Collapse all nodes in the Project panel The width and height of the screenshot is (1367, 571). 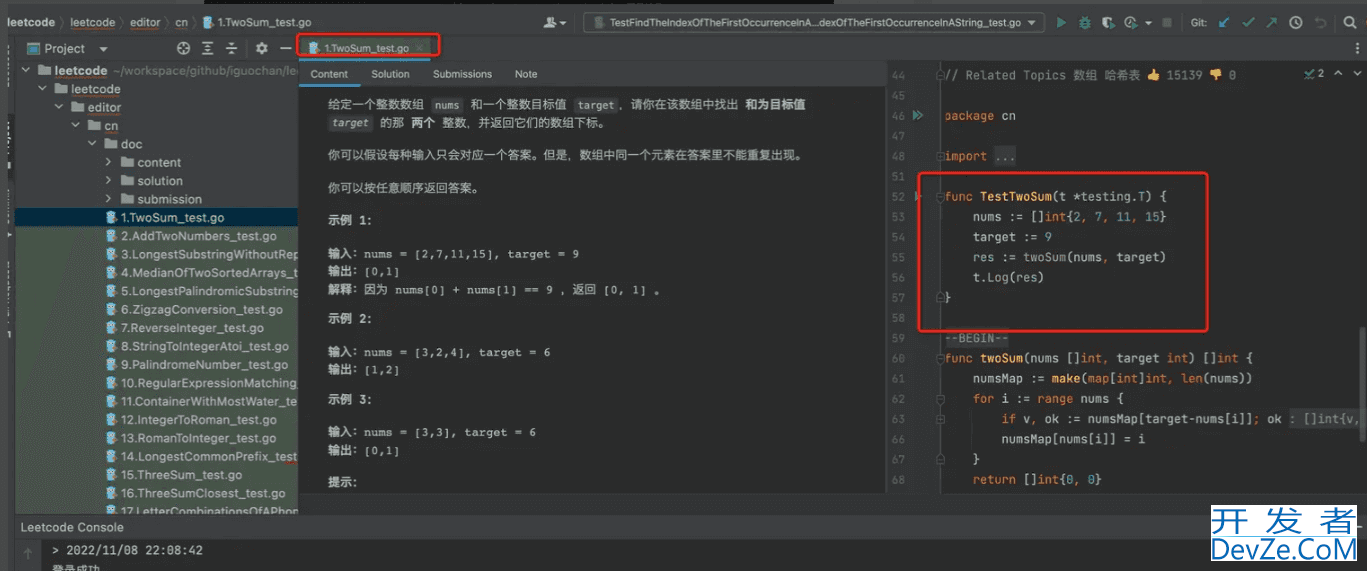tap(231, 48)
